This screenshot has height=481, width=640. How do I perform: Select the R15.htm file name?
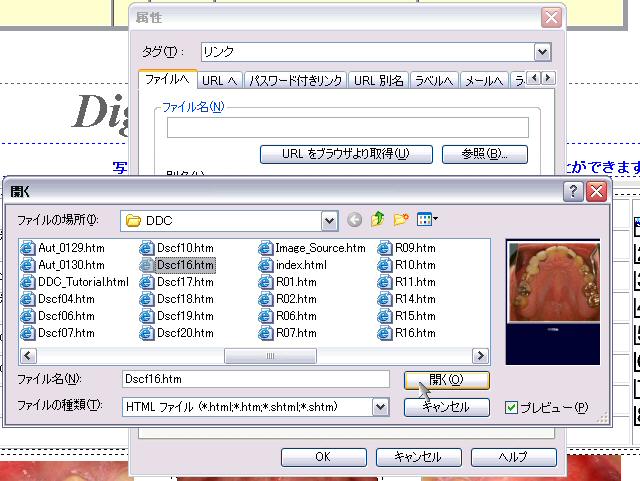[x=415, y=316]
